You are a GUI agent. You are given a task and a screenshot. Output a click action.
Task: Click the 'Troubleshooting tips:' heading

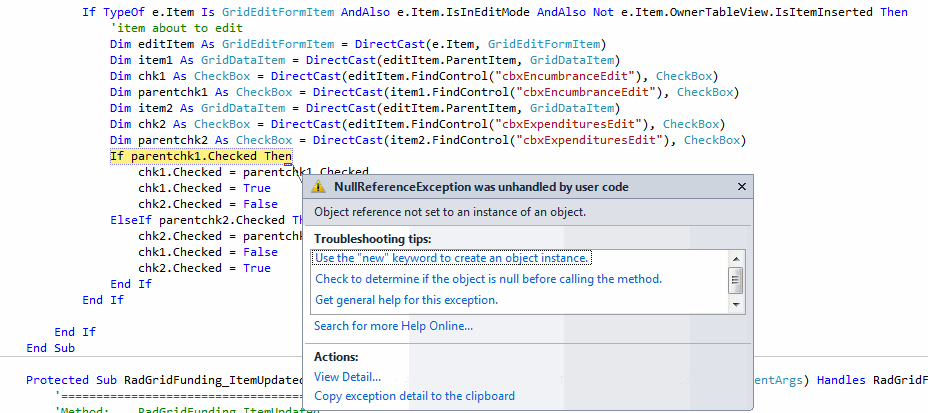[x=373, y=240]
